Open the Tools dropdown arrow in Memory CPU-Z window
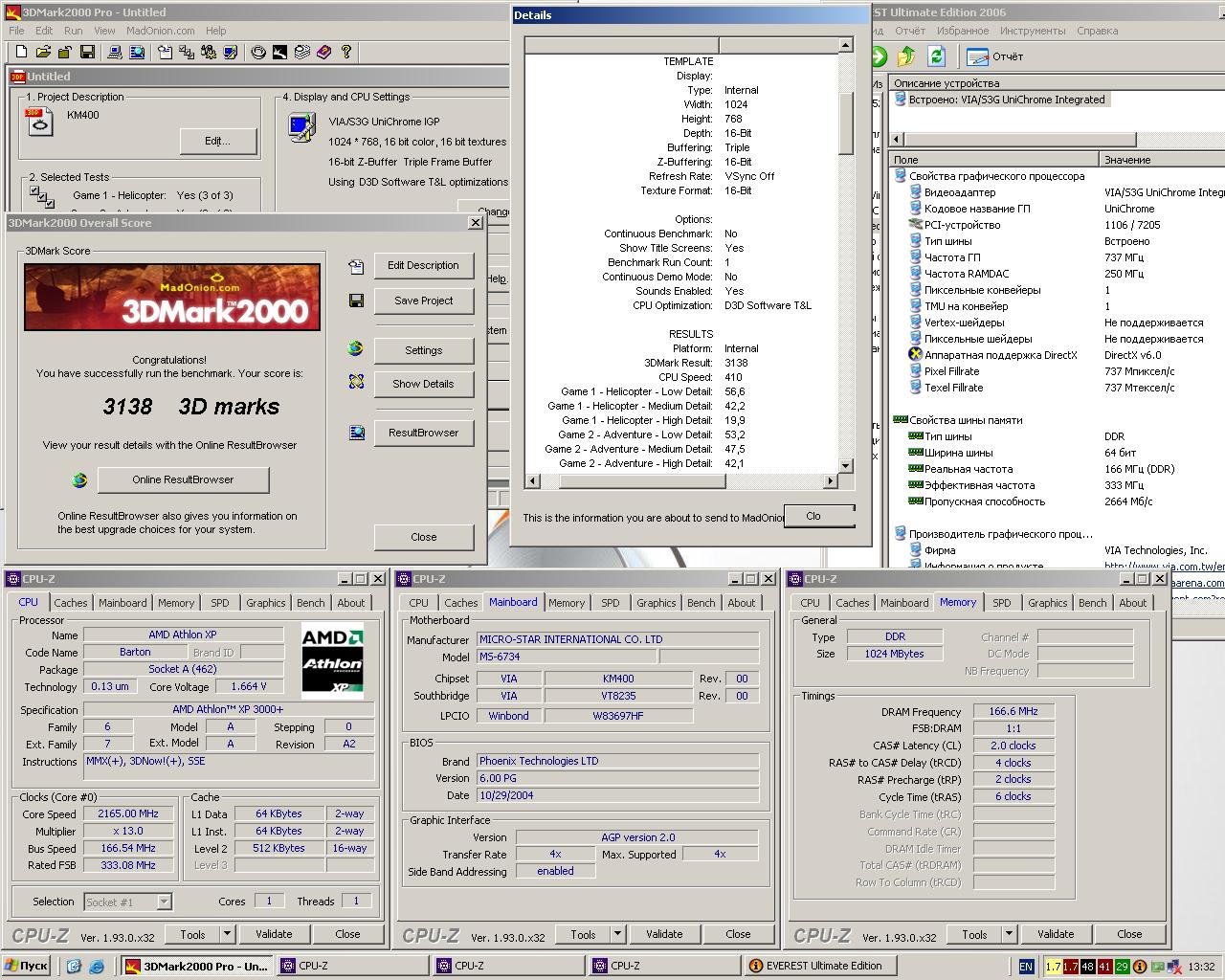1225x980 pixels. click(1009, 934)
